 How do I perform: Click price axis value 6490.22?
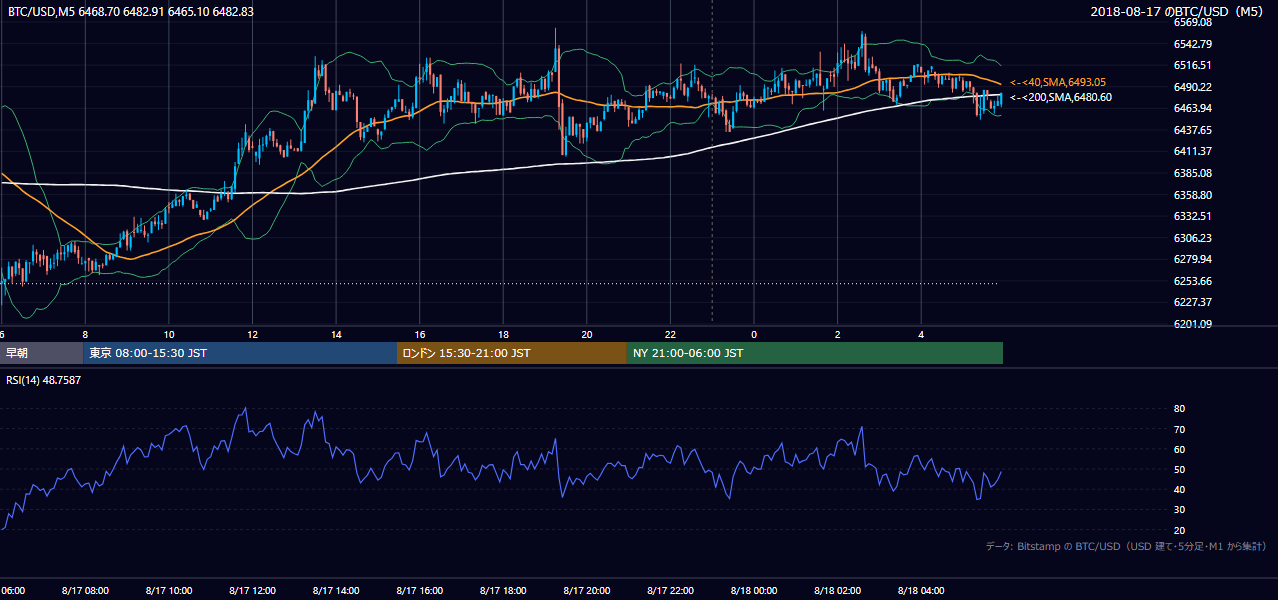(1192, 87)
